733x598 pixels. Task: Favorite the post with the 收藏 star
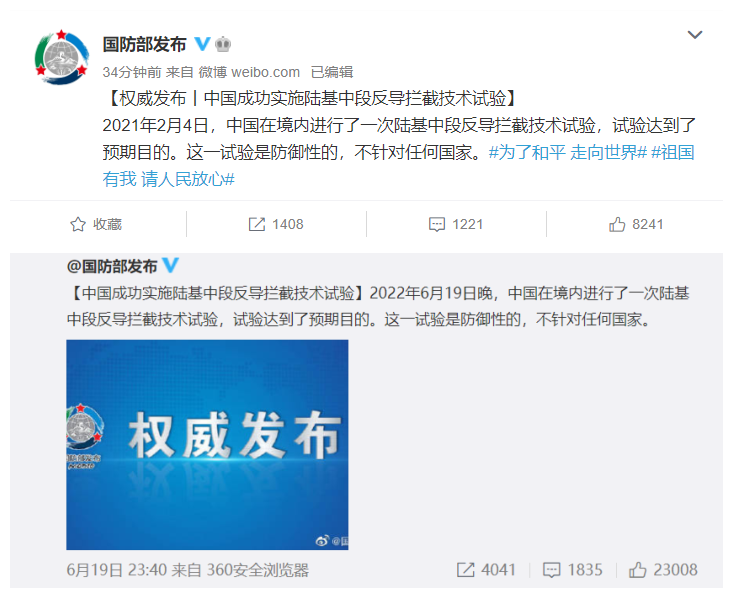pyautogui.click(x=96, y=224)
